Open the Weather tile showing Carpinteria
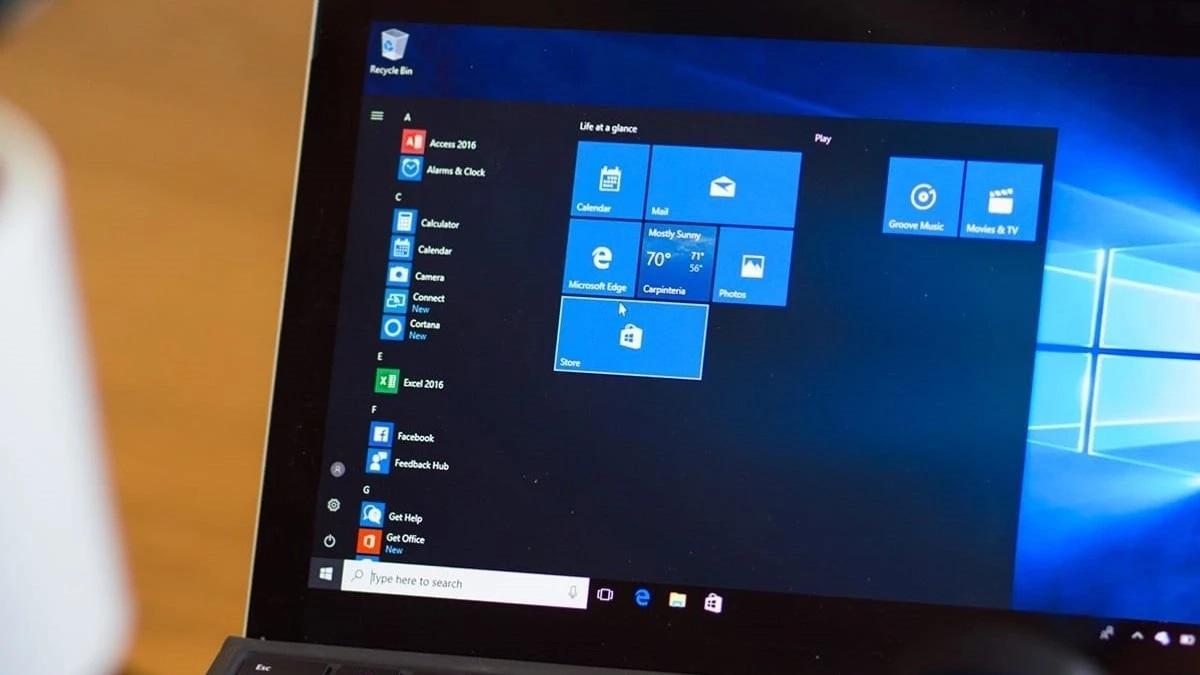This screenshot has height=675, width=1200. [678, 263]
